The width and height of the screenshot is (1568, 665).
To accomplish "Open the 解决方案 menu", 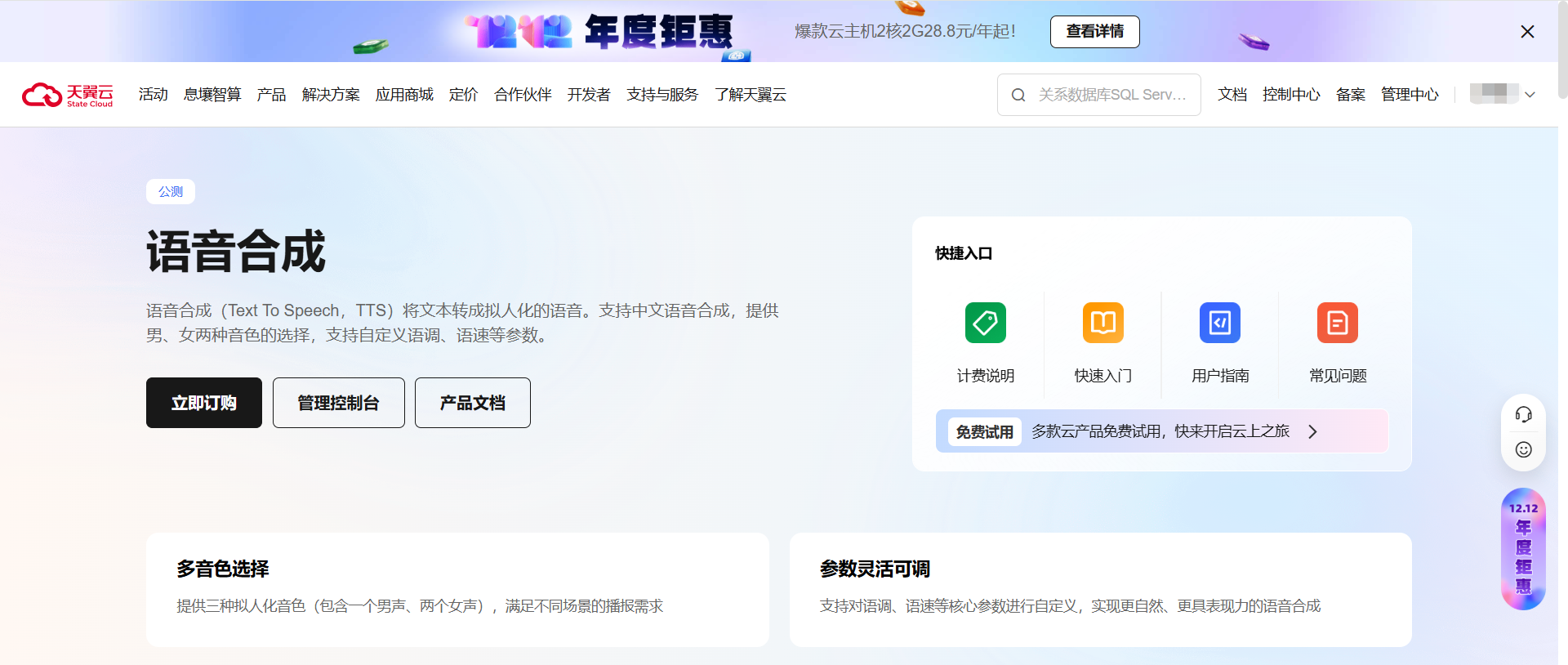I will [x=331, y=95].
